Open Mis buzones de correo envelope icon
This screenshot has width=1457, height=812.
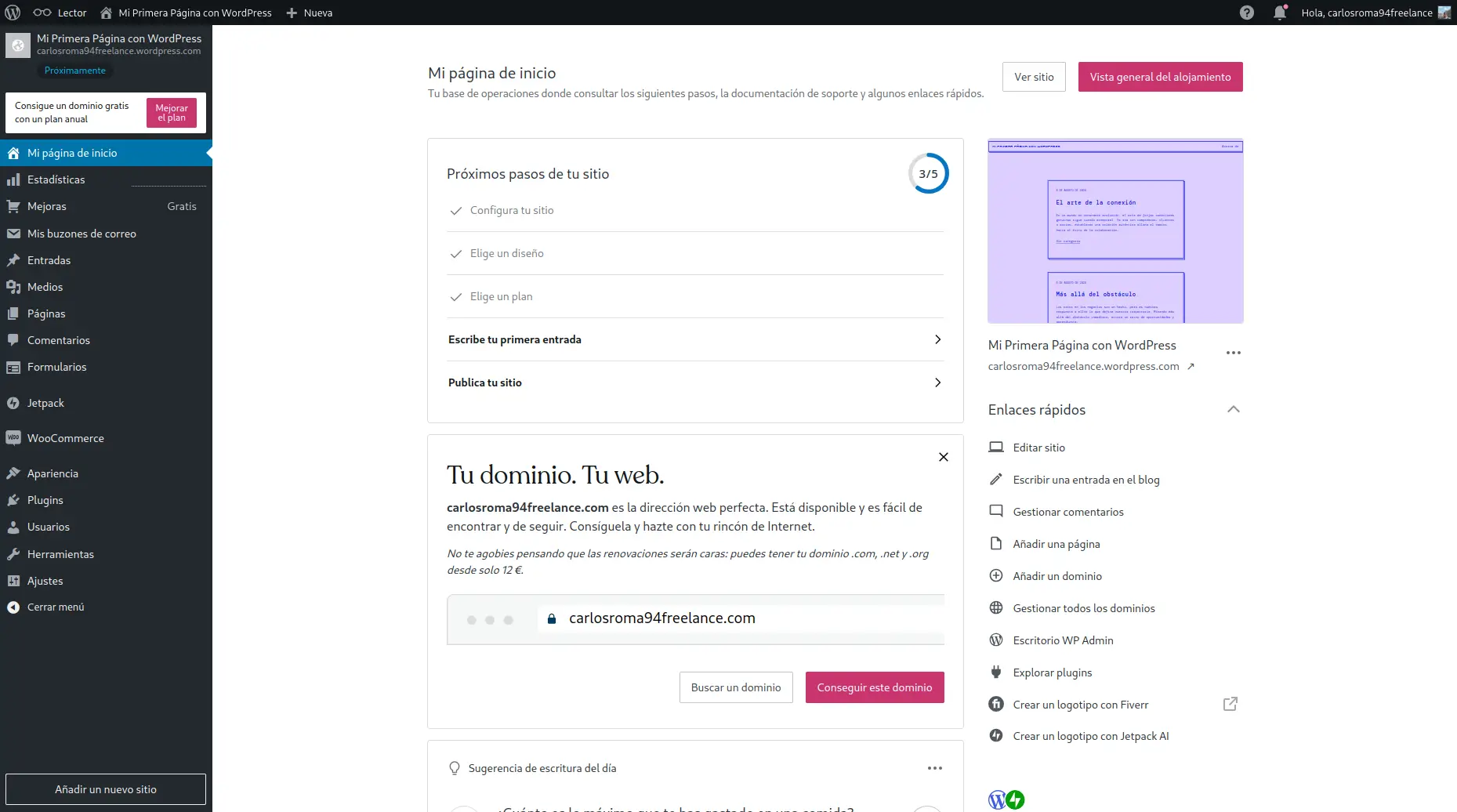point(13,234)
